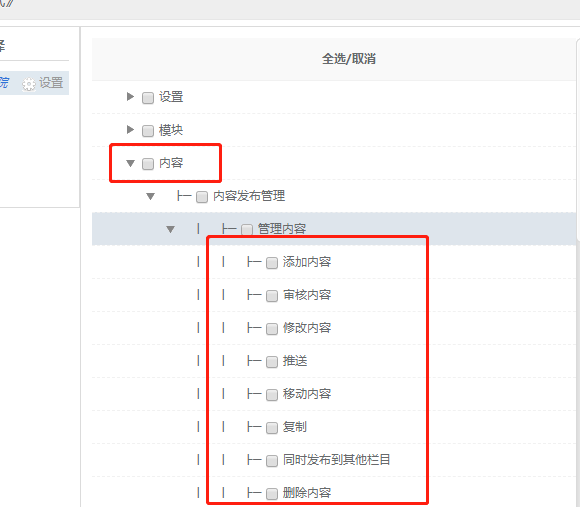Tick the 同时发布到其他栏目 checkbox
Screen dimensions: 580x507
pyautogui.click(x=272, y=461)
